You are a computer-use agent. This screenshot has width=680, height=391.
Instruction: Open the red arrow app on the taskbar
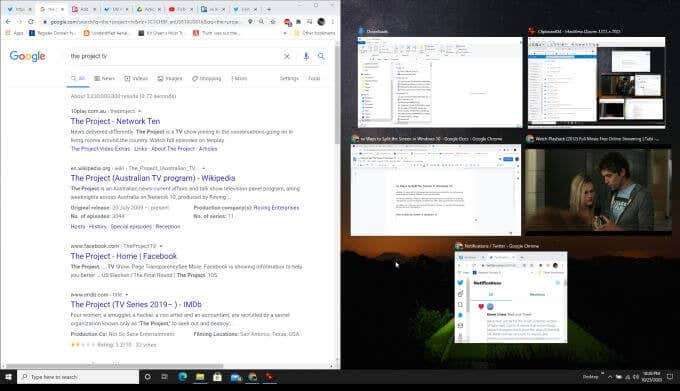[x=270, y=377]
